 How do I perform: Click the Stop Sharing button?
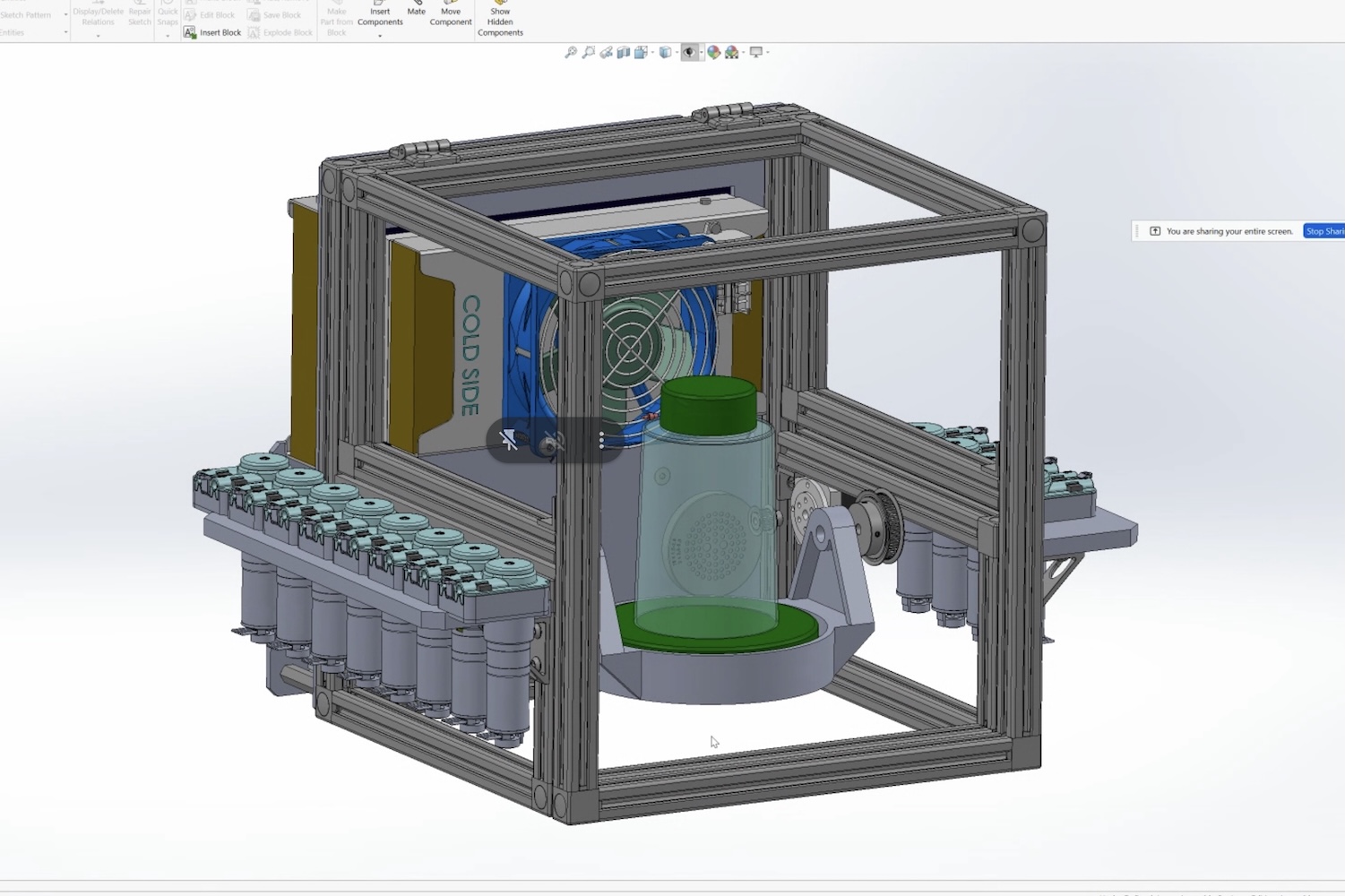point(1324,231)
